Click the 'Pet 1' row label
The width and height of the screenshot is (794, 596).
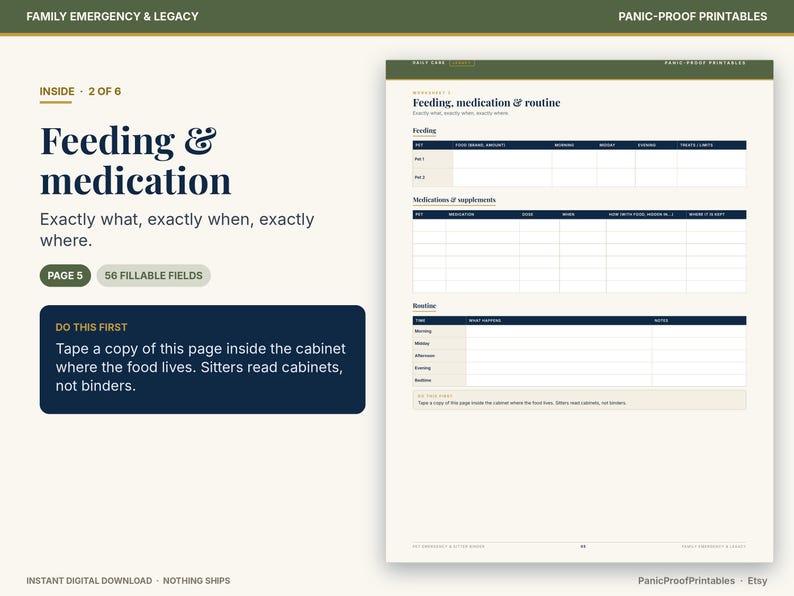(419, 159)
